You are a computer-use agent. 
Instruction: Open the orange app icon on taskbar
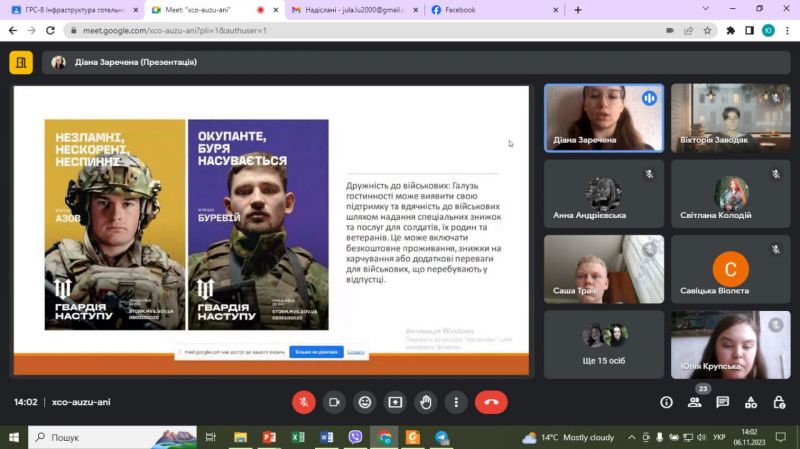click(413, 437)
